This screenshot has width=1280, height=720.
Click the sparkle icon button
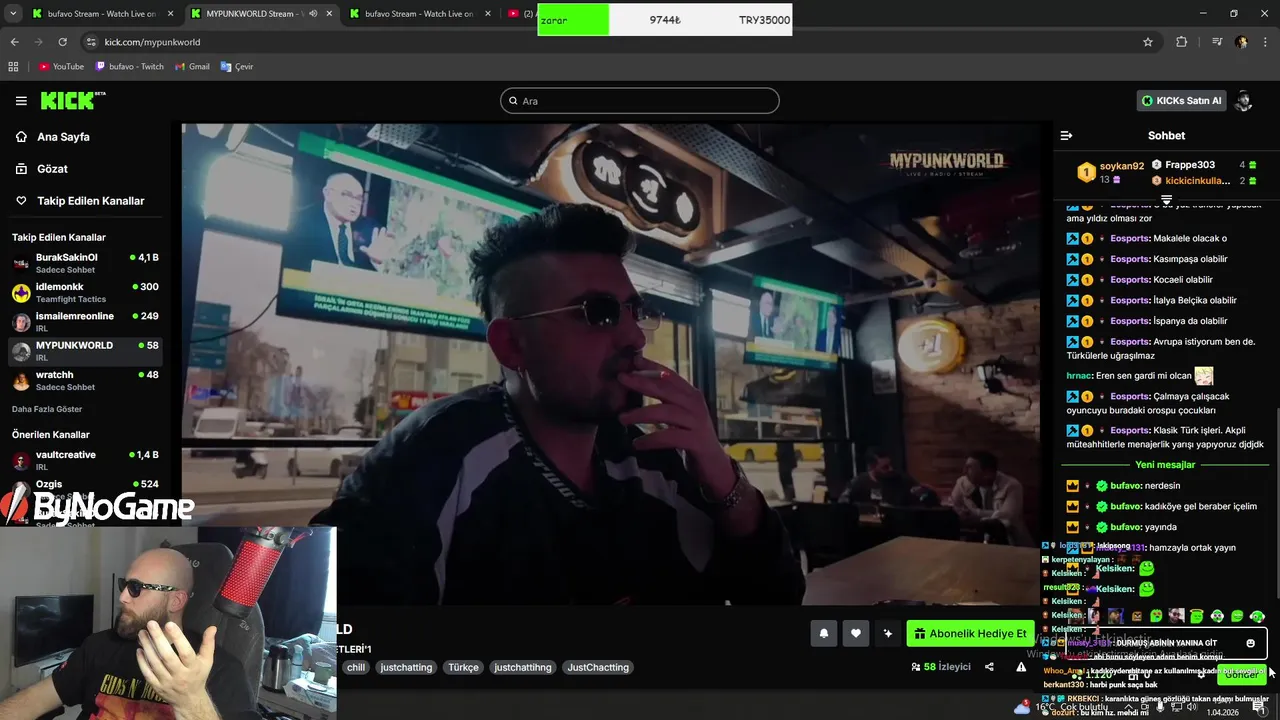[887, 633]
